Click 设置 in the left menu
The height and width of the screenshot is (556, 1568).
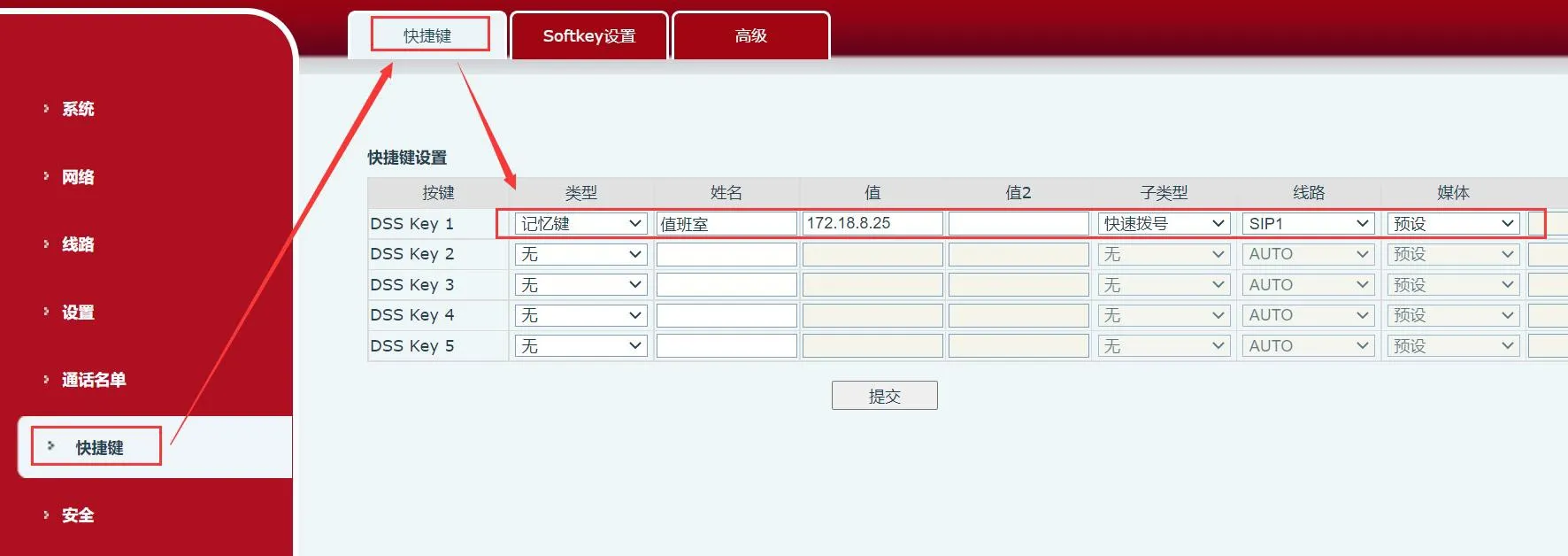[x=78, y=313]
